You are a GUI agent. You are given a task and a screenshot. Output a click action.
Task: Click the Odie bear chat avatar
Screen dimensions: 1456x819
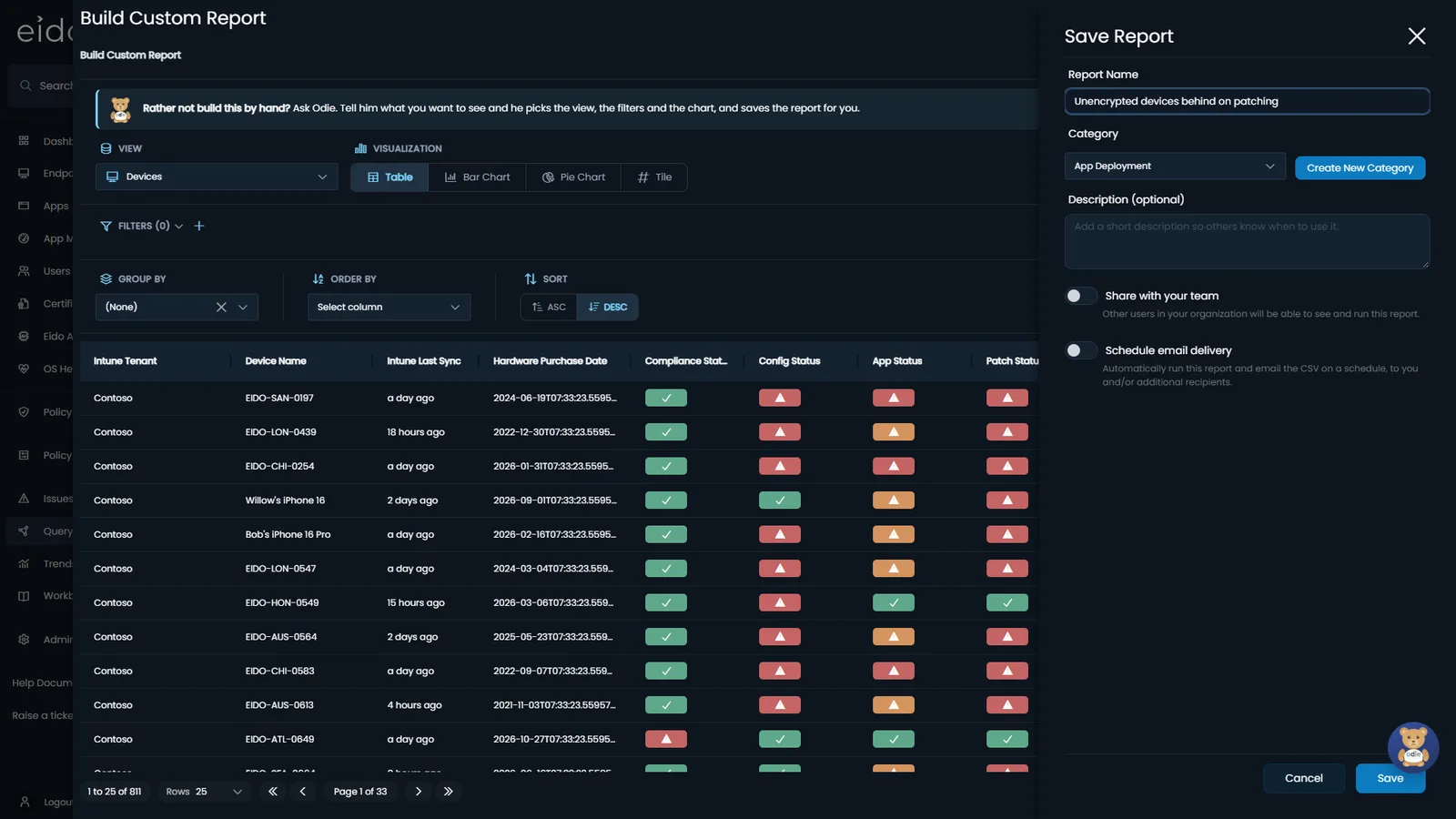1412,747
